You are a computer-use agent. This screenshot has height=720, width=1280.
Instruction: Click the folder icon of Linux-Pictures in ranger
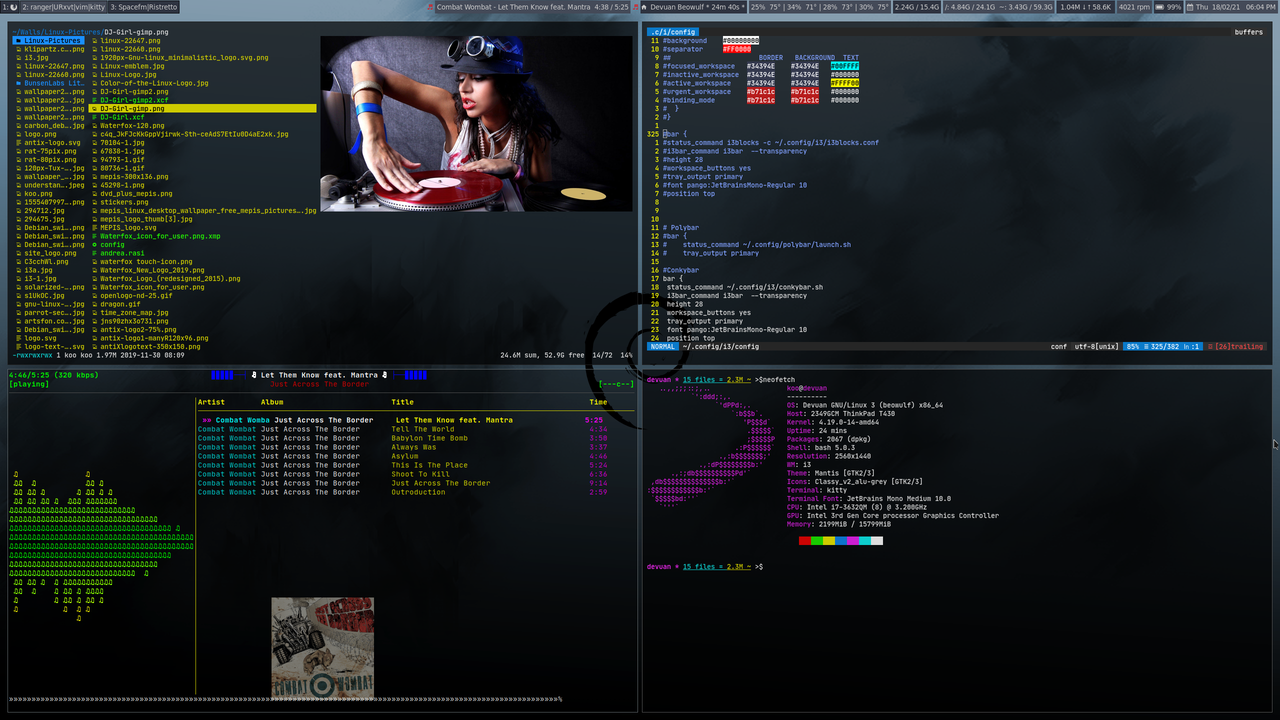[18, 40]
